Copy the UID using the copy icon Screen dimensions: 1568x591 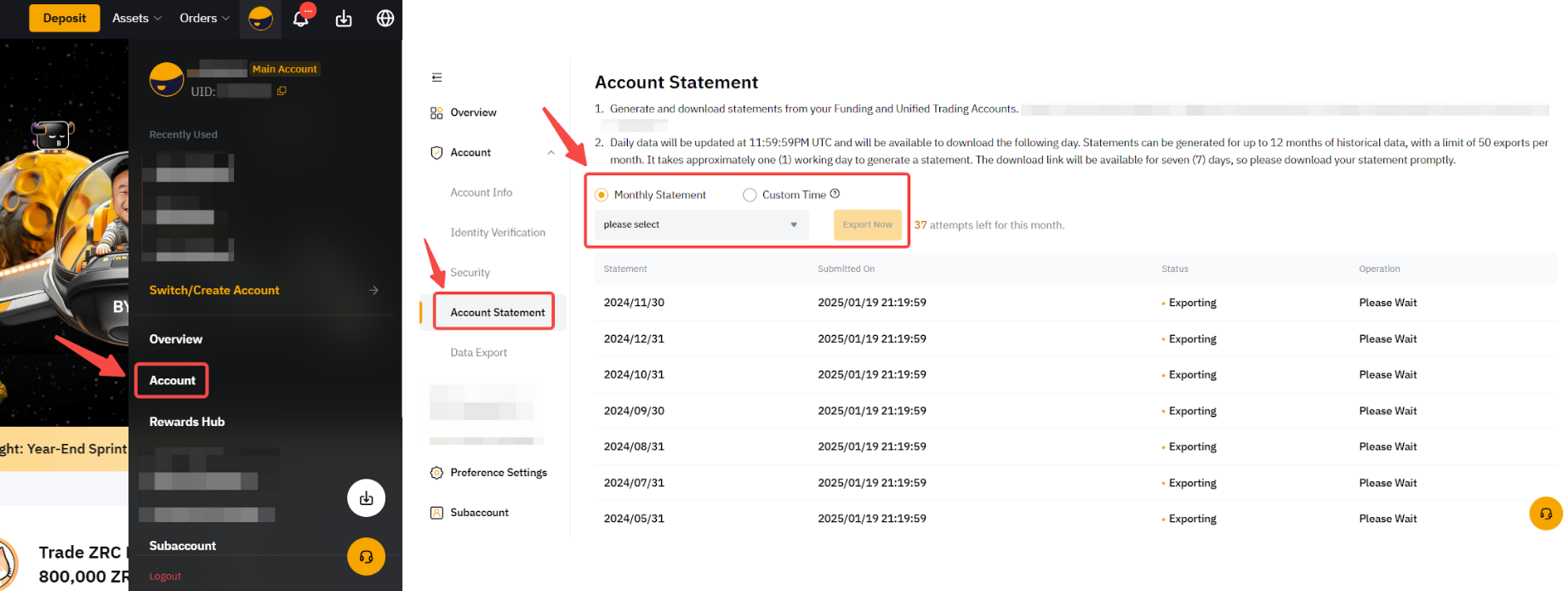click(x=282, y=91)
